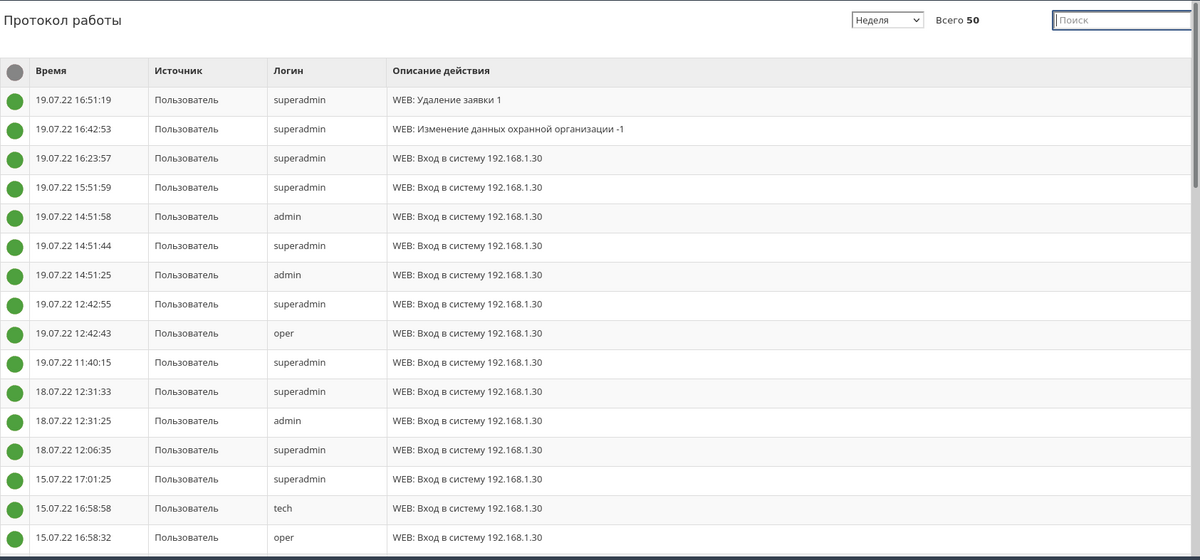Click Описание действия column header
Image resolution: width=1200 pixels, height=560 pixels.
pyautogui.click(x=440, y=71)
